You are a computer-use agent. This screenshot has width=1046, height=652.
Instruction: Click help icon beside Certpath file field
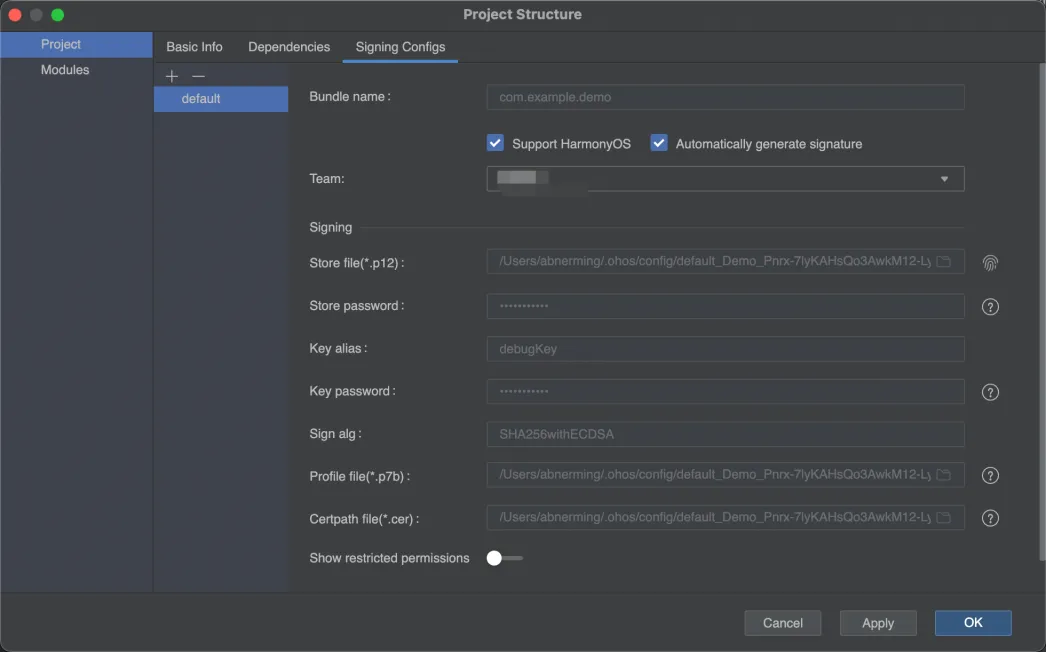[990, 518]
